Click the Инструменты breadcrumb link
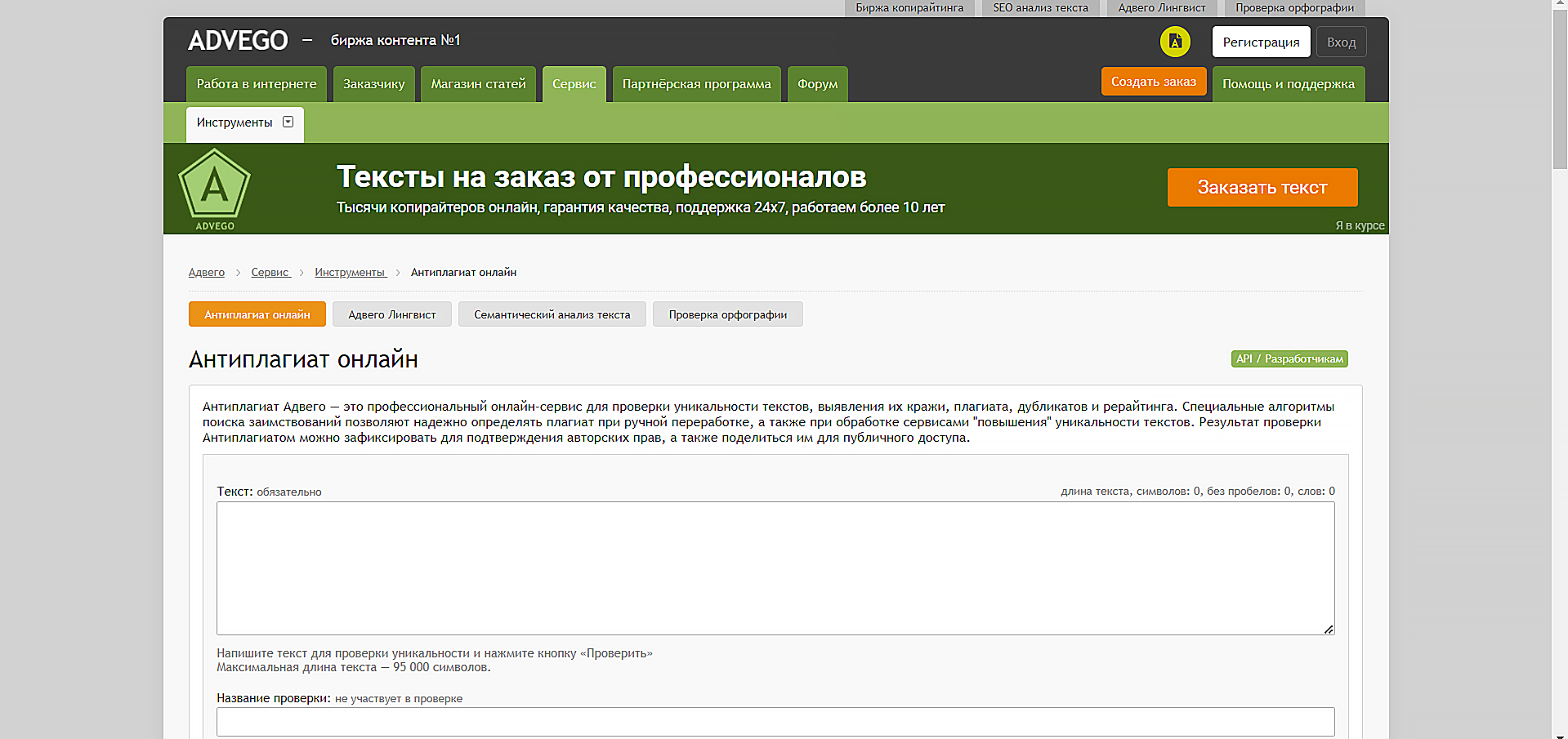Screen dimensions: 1568x739 coord(350,273)
